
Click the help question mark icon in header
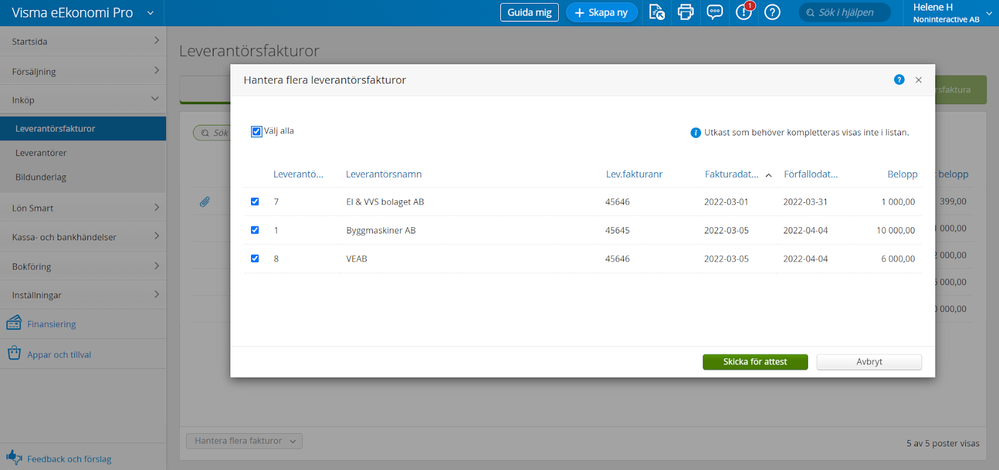pyautogui.click(x=772, y=13)
